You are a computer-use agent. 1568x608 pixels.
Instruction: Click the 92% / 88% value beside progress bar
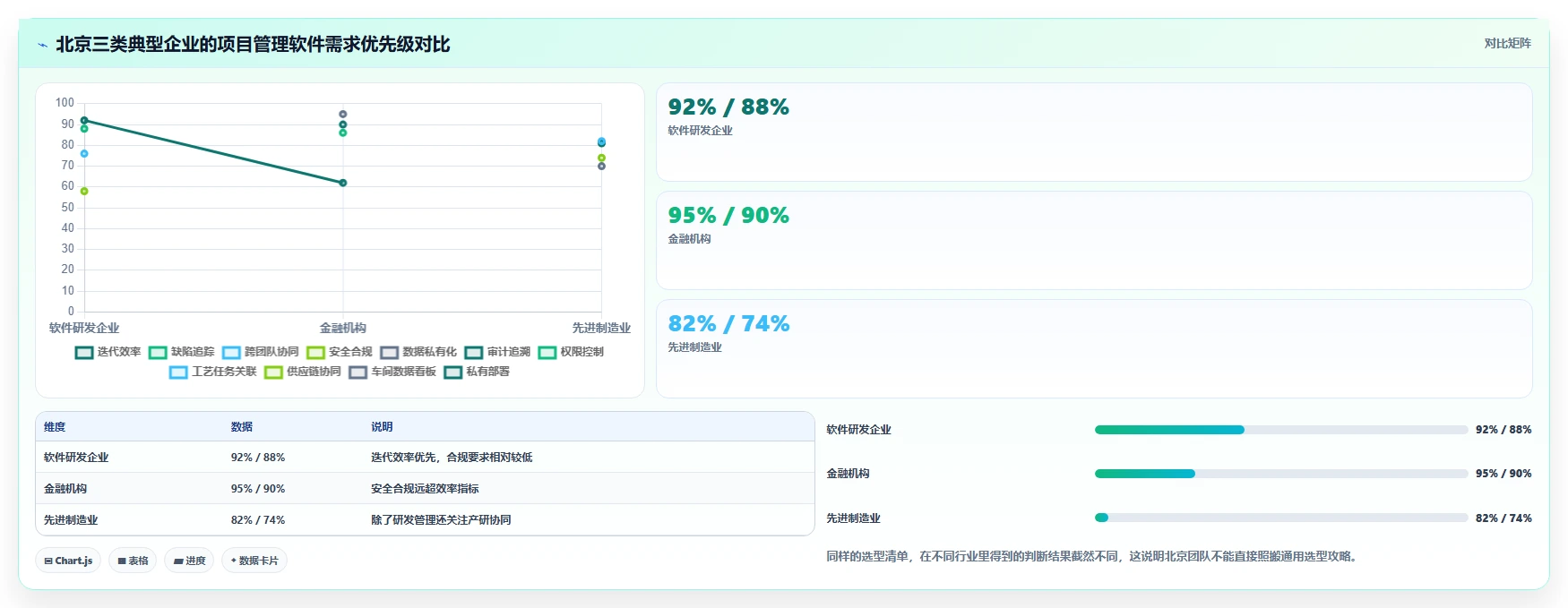tap(1503, 430)
